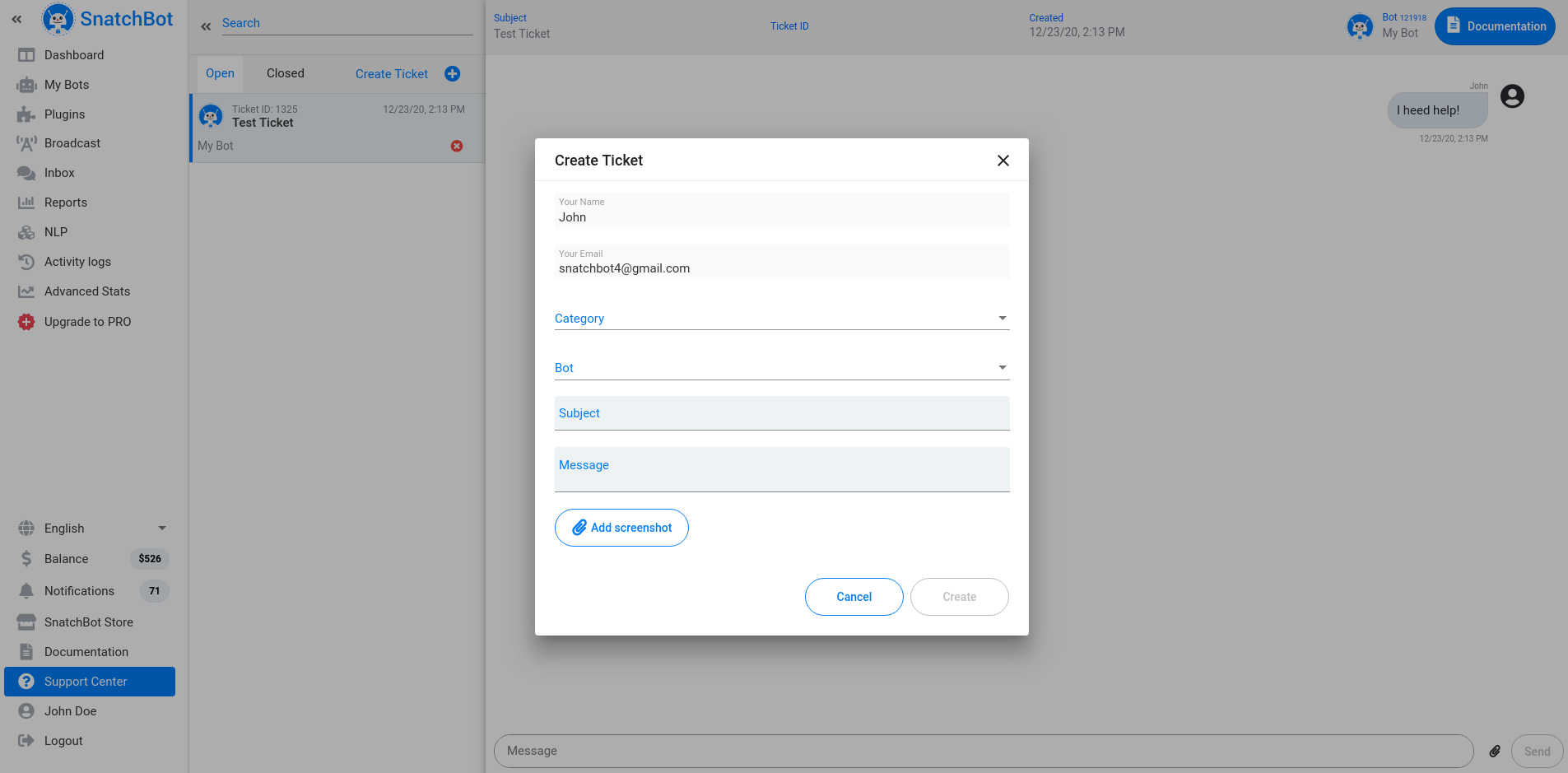Click the John user avatar in chat
Image resolution: width=1568 pixels, height=773 pixels.
(x=1512, y=96)
